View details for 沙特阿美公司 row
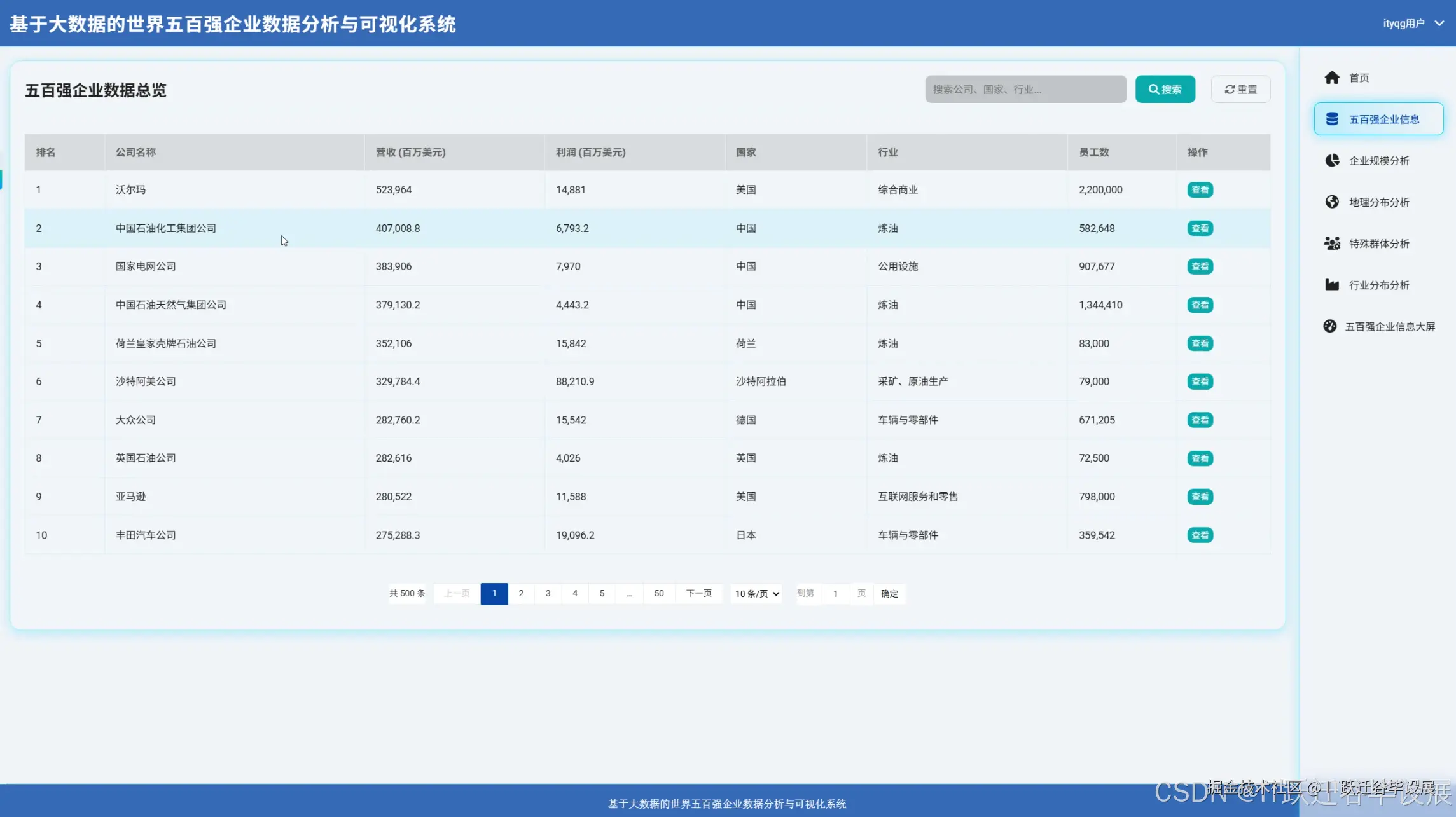 pos(1200,381)
